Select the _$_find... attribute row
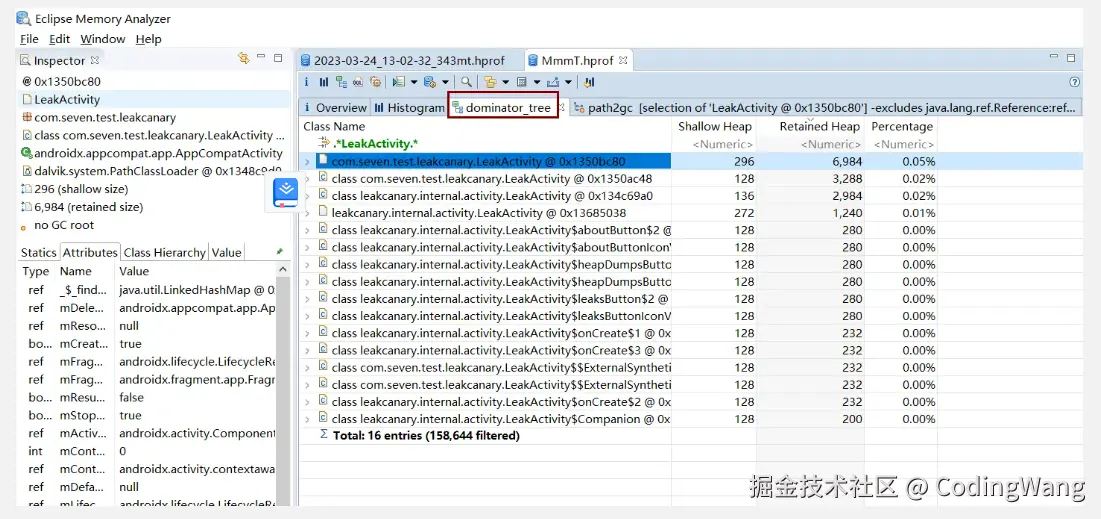Image resolution: width=1101 pixels, height=519 pixels. [147, 289]
